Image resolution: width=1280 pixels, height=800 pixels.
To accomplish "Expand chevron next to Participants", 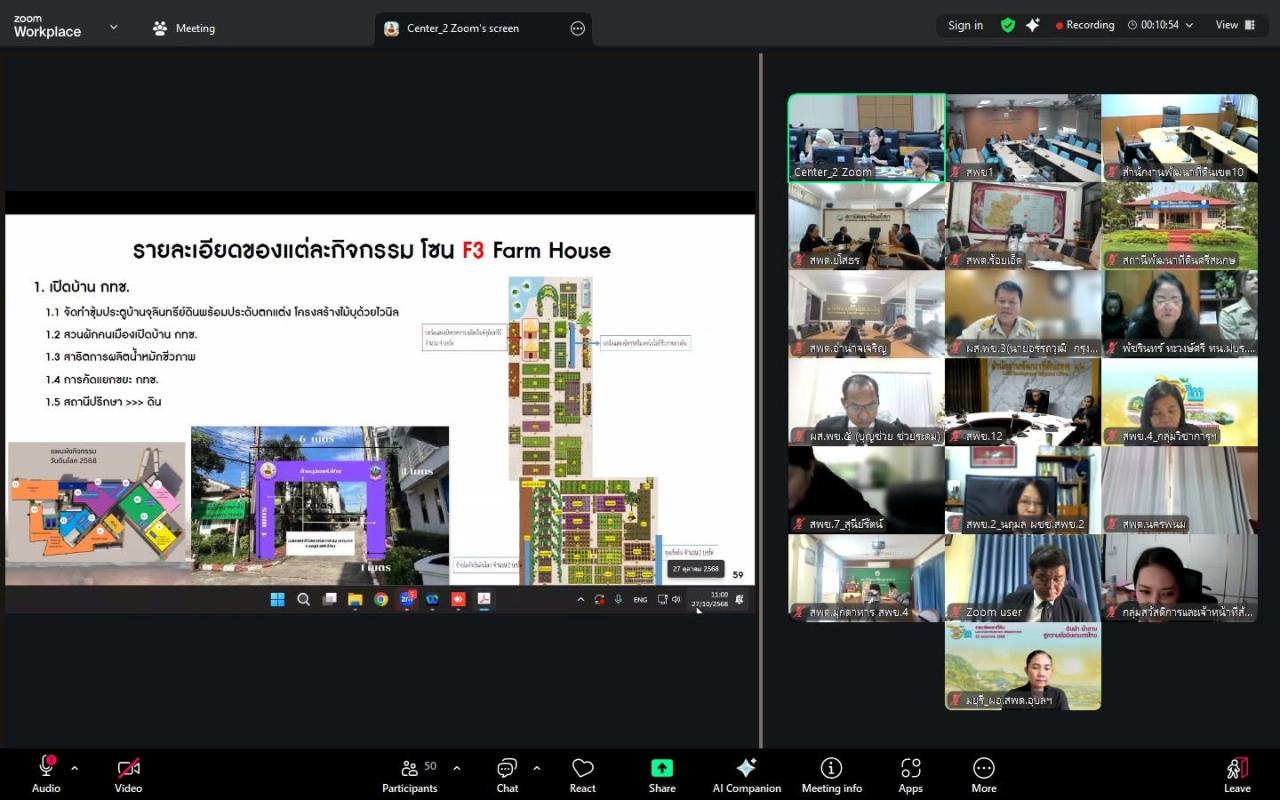I will click(457, 768).
